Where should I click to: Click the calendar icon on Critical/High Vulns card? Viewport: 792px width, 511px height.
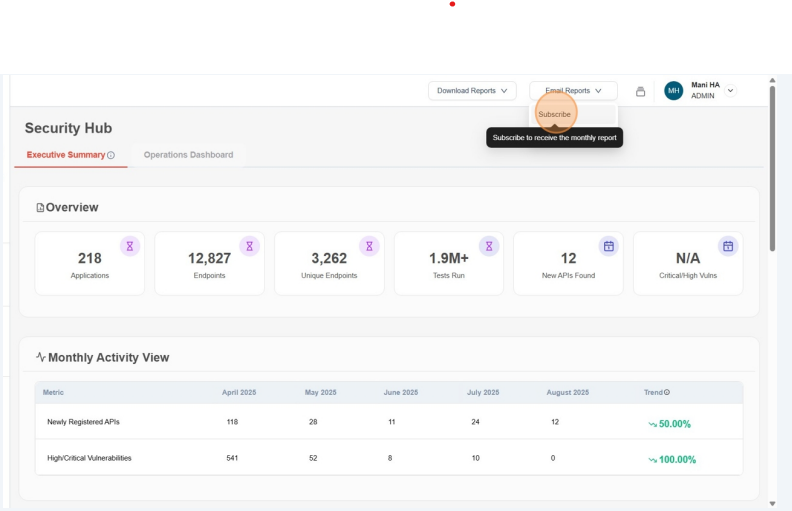click(728, 245)
